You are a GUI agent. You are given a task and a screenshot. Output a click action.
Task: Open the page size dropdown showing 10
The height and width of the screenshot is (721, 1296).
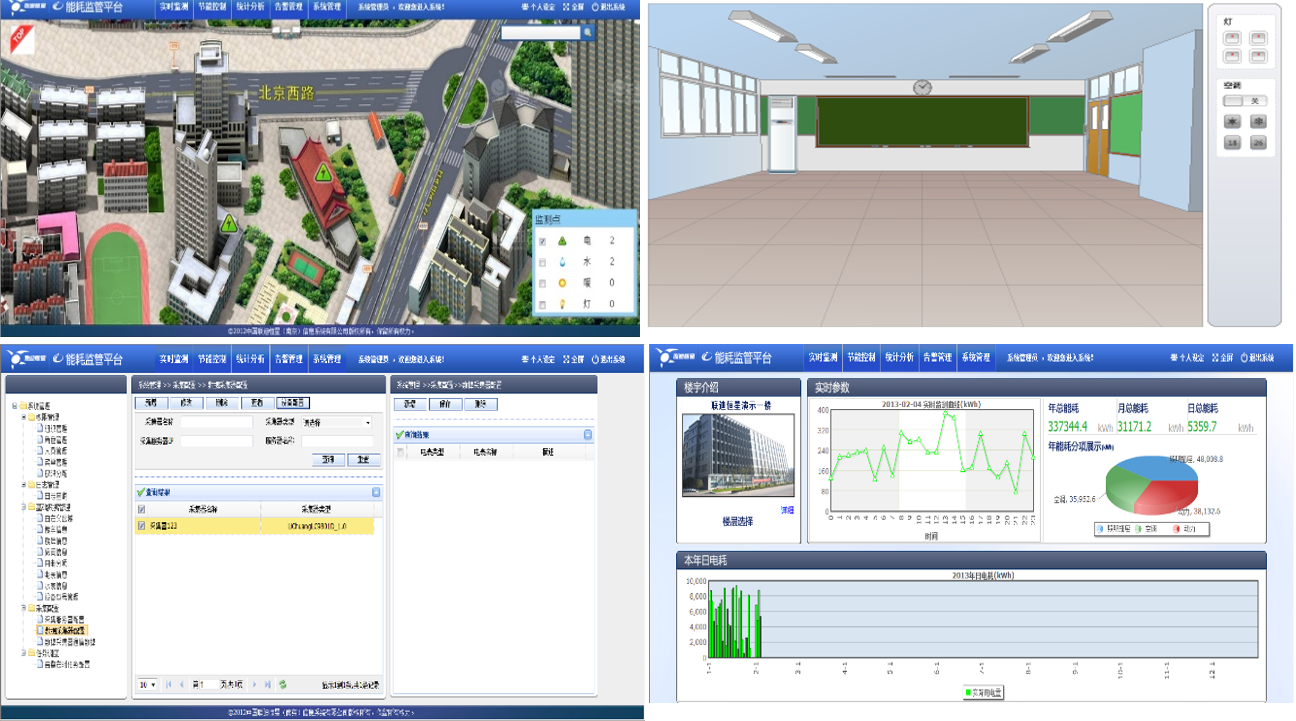148,684
